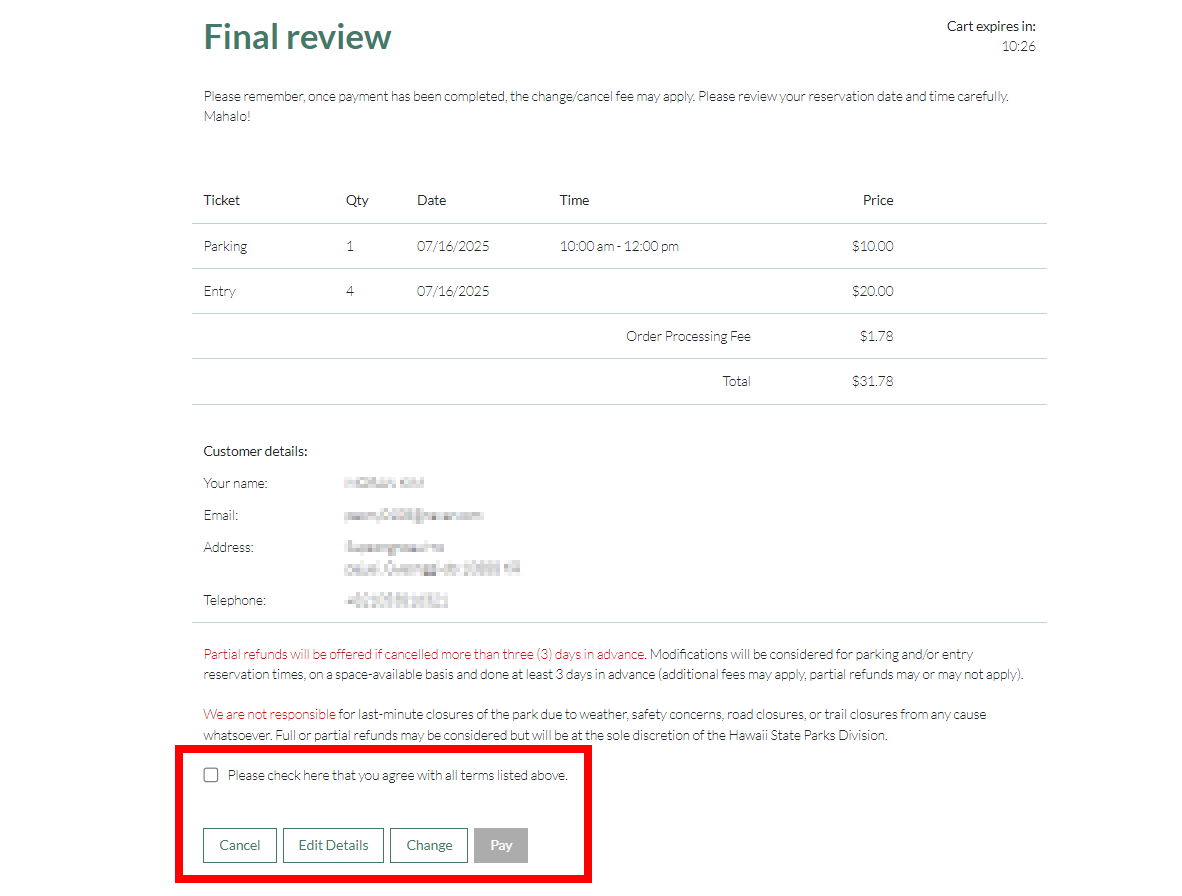Open Edit Details button
The height and width of the screenshot is (896, 1182).
[333, 846]
